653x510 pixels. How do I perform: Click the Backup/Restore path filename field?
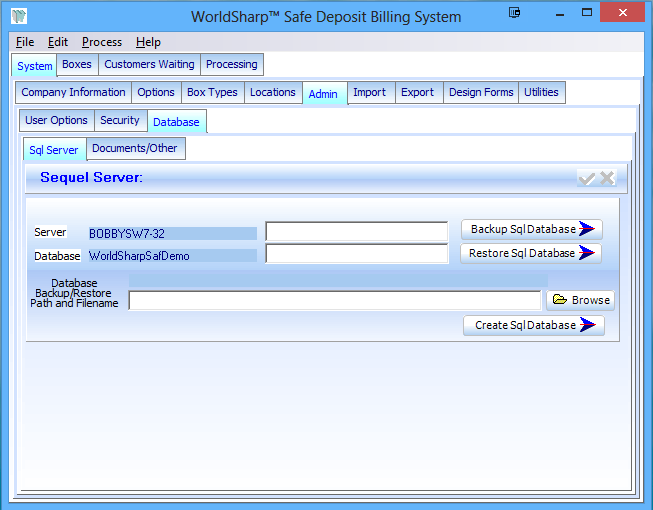tap(334, 300)
